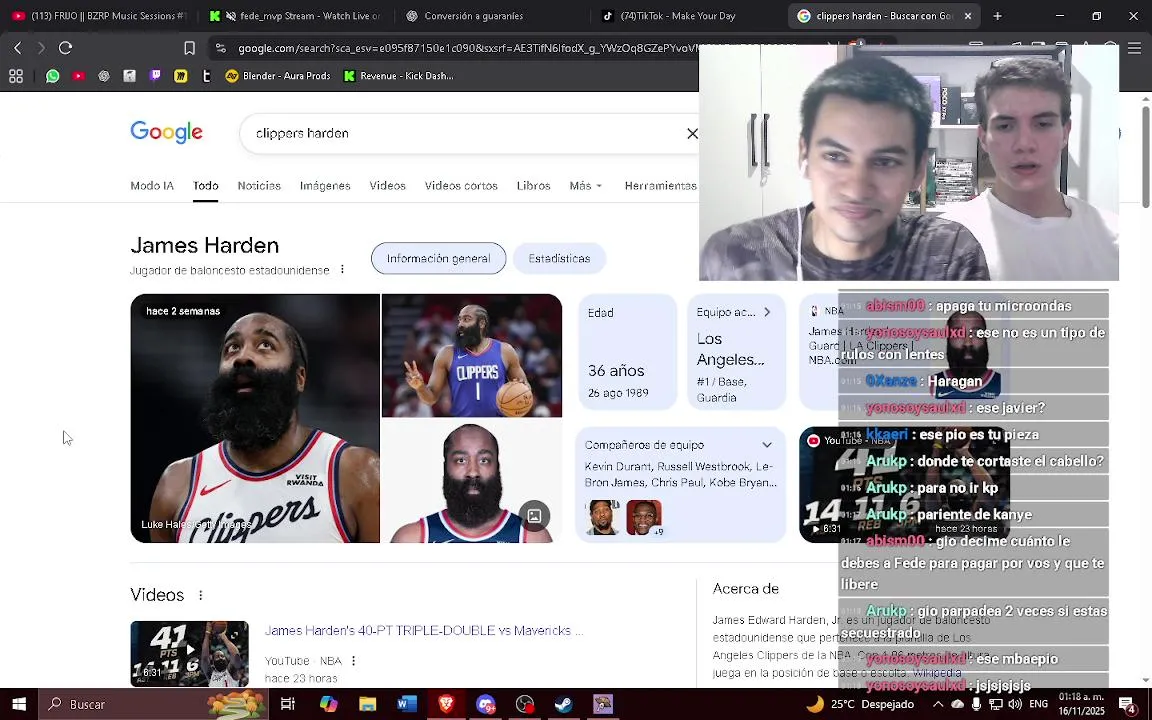
Task: Open the Revenue - Kick Dash bookmark
Action: 399,76
